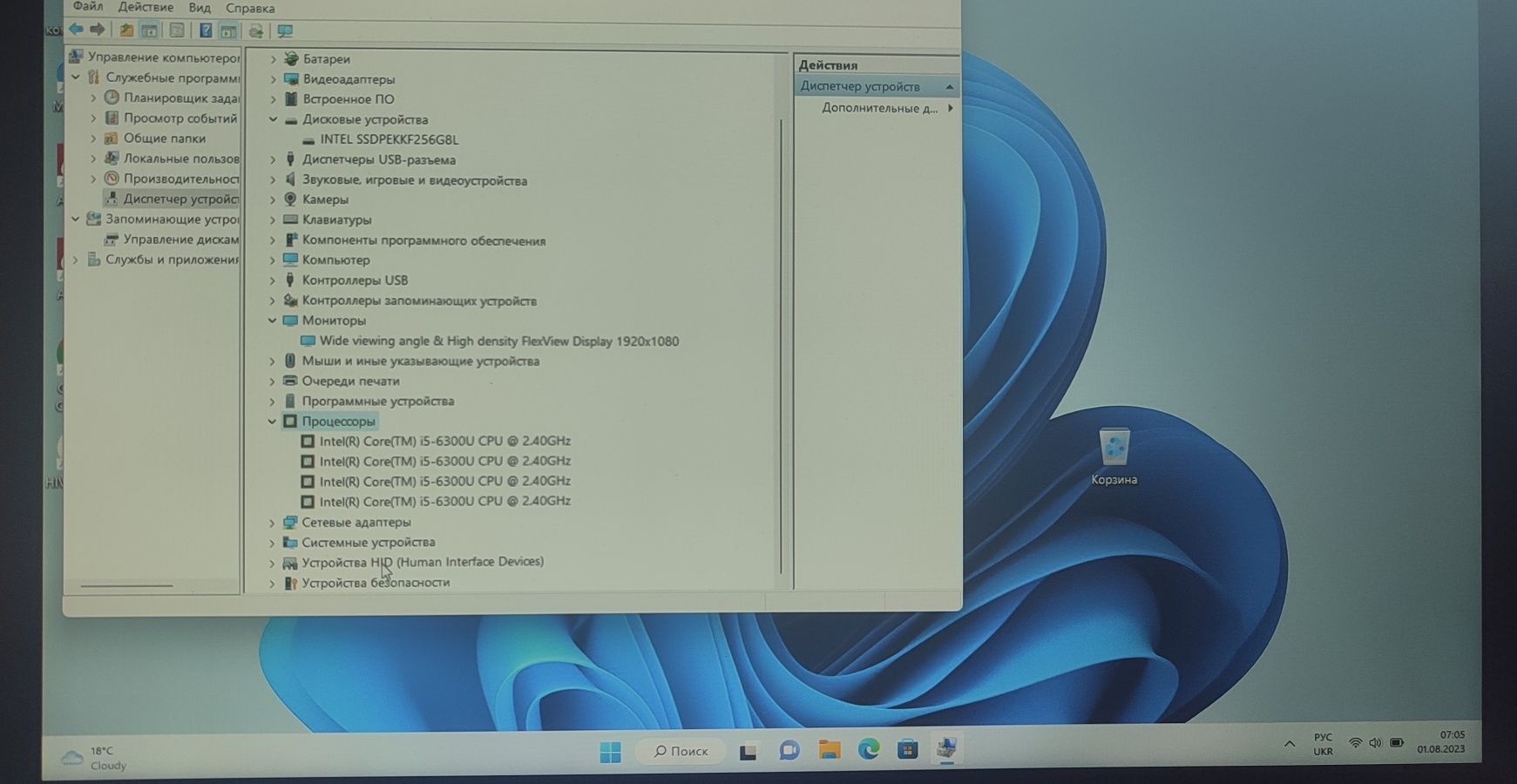Click the Windows Start button
Viewport: 1517px width, 784px height.
click(611, 752)
